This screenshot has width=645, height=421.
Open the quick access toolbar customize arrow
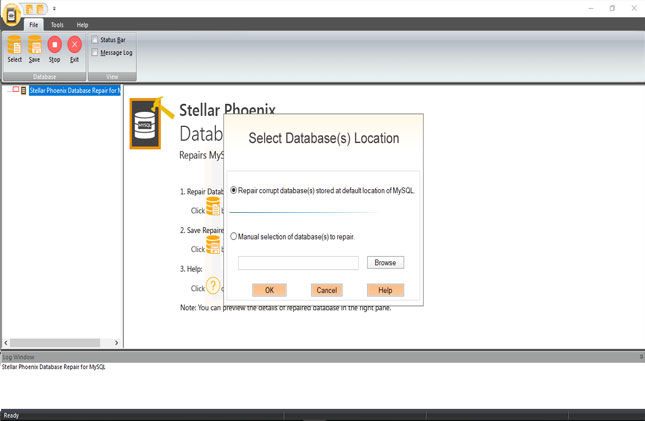(54, 9)
